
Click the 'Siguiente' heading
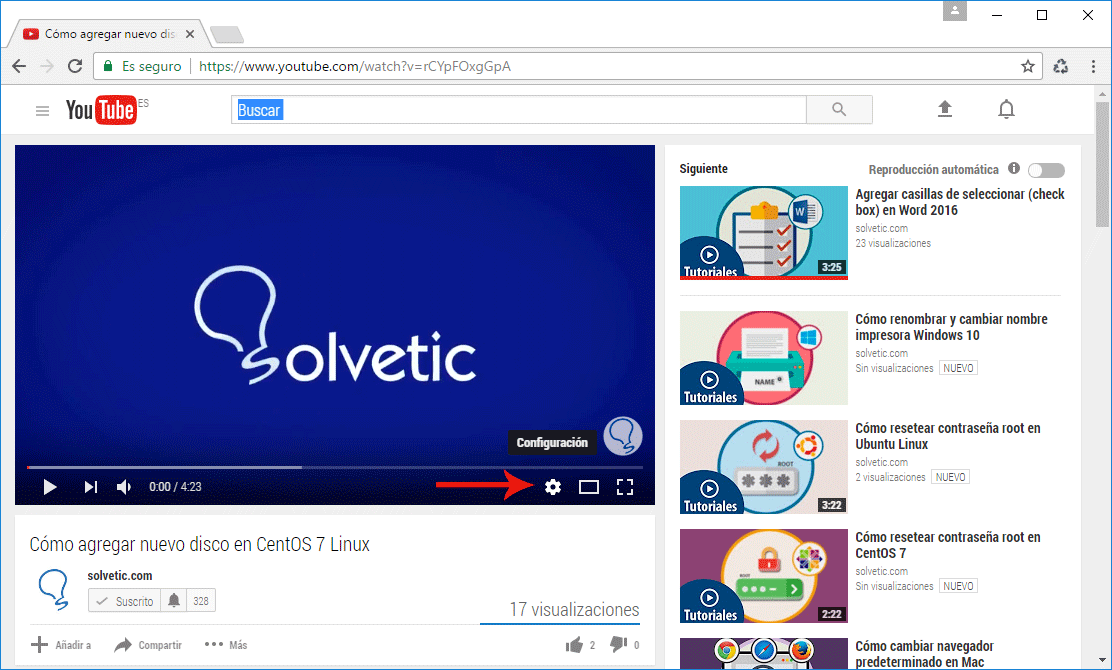pos(704,169)
